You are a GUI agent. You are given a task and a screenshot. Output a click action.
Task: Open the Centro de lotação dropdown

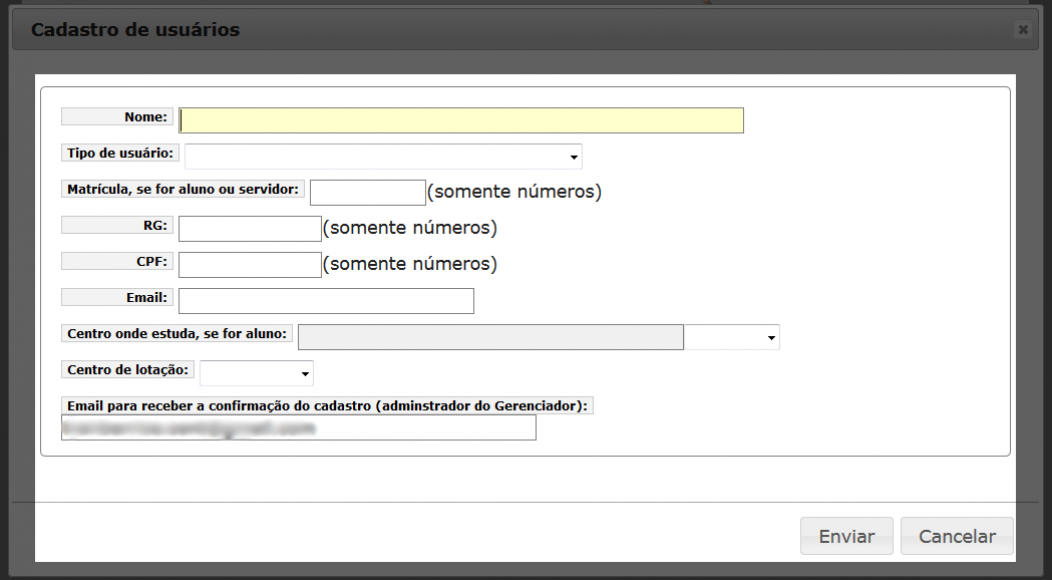pyautogui.click(x=257, y=373)
